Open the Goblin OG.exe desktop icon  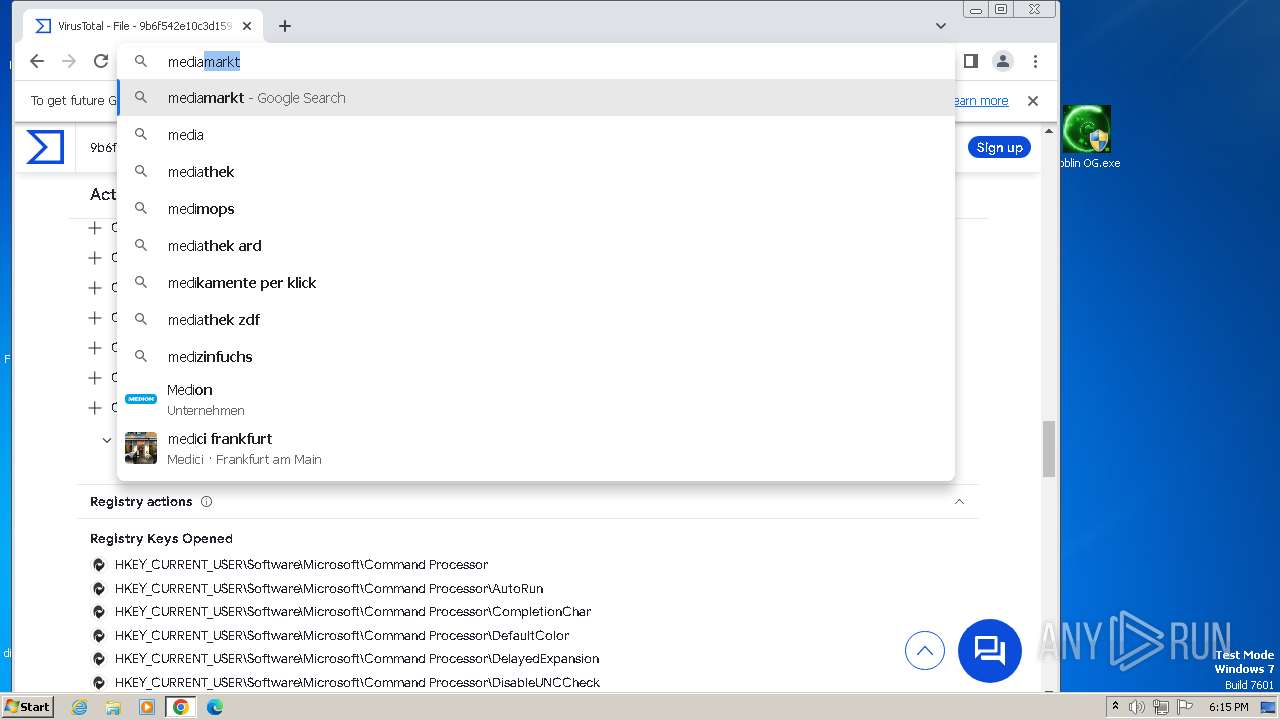tap(1087, 137)
